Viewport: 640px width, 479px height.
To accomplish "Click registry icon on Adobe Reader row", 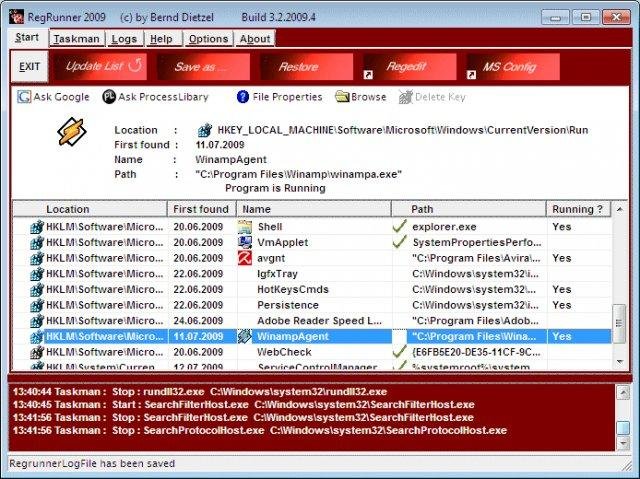I will pyautogui.click(x=37, y=321).
